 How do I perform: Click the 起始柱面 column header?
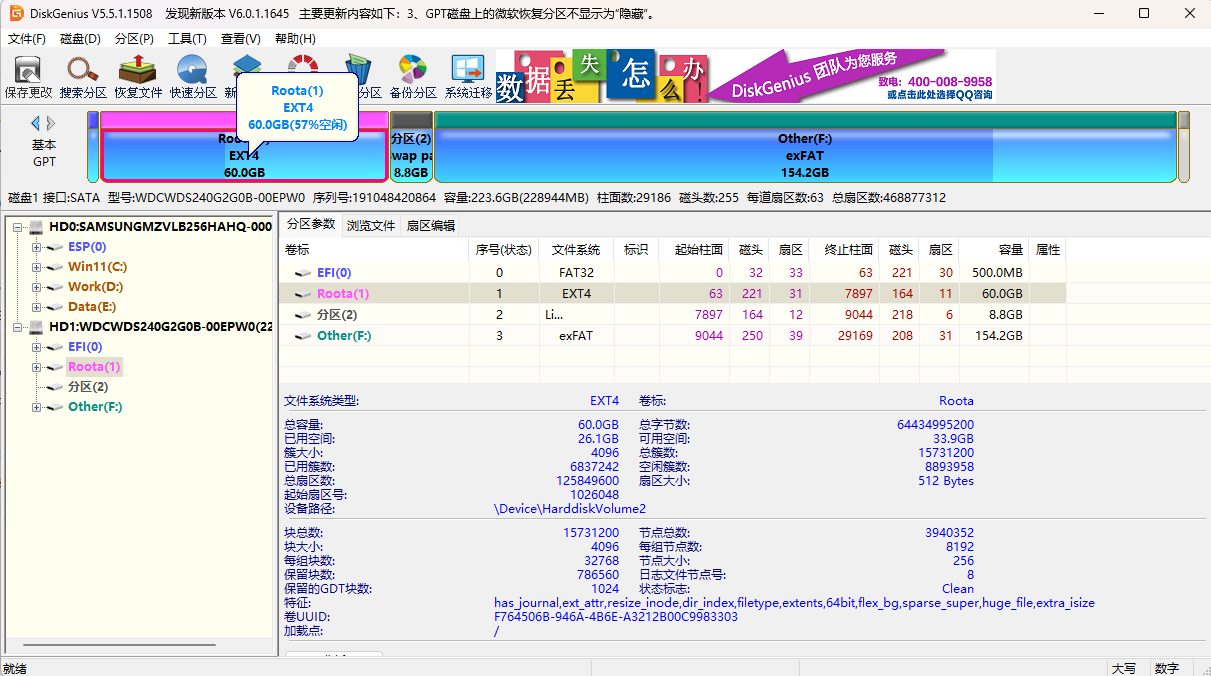693,250
